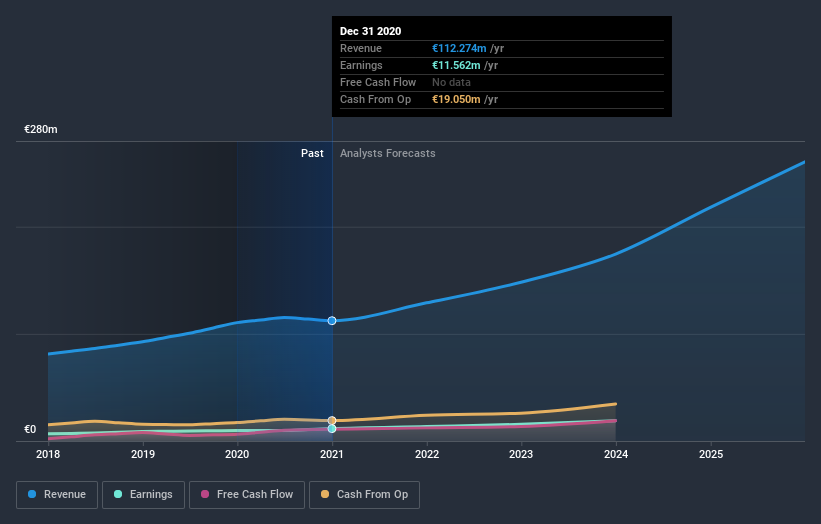Viewport: 821px width, 524px height.
Task: Toggle the Earnings series legend button
Action: (143, 495)
